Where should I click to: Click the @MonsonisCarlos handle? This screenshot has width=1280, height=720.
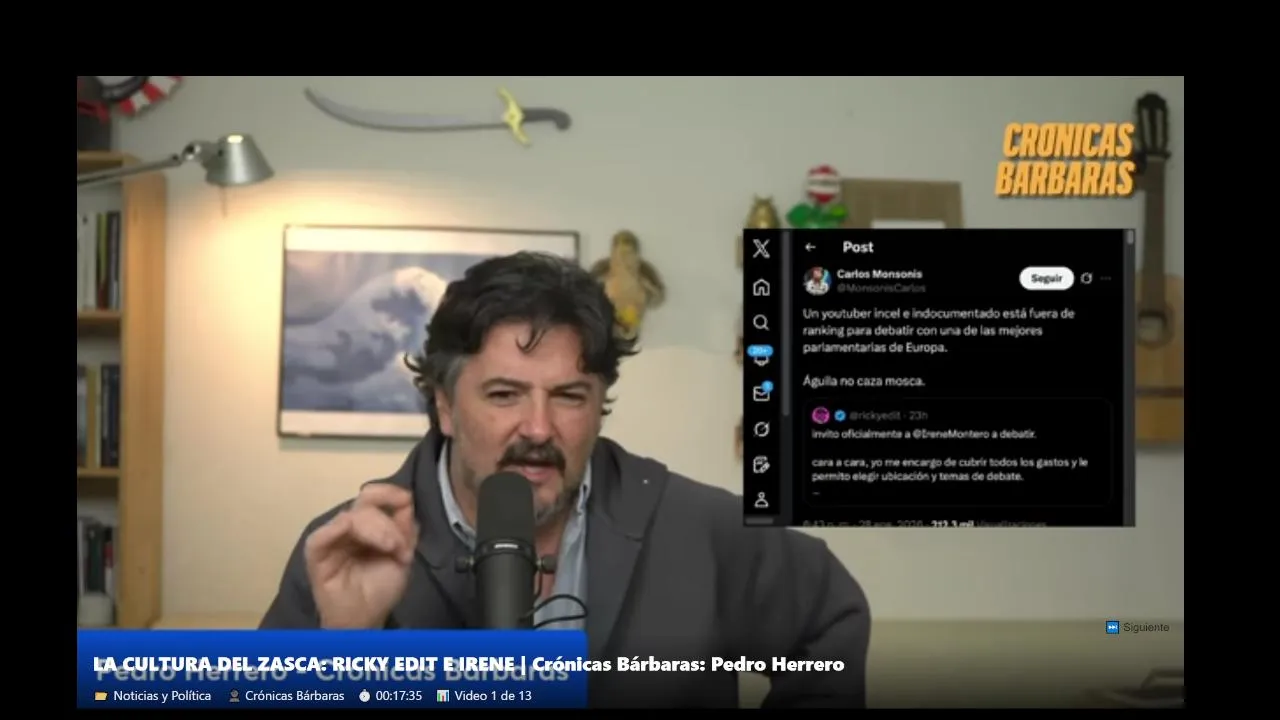click(881, 288)
